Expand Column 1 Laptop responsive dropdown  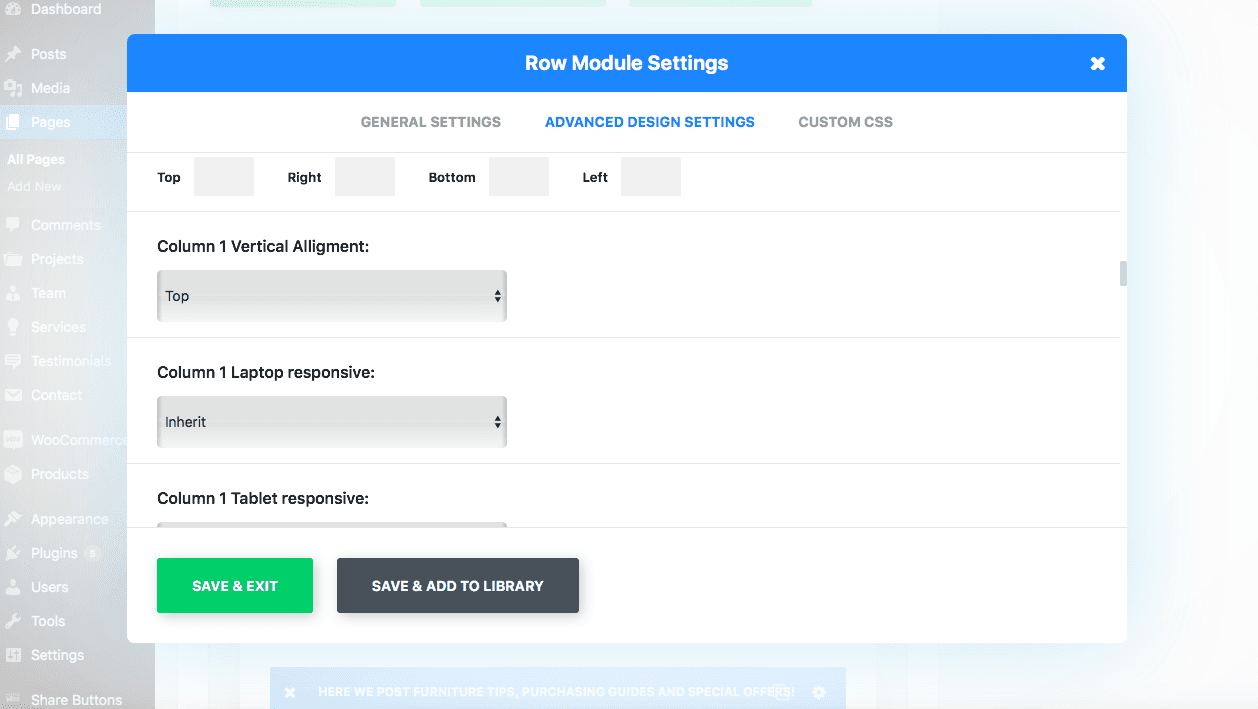[332, 422]
